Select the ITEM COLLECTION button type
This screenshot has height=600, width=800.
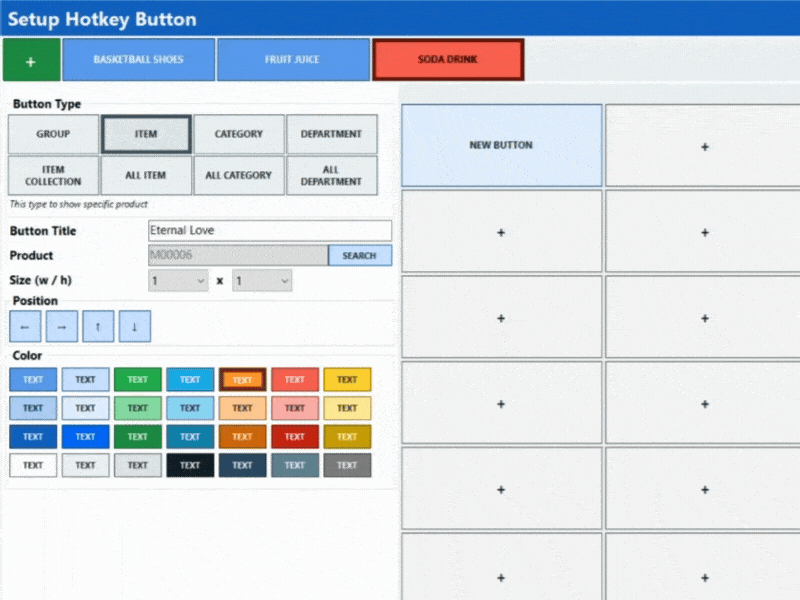point(53,175)
